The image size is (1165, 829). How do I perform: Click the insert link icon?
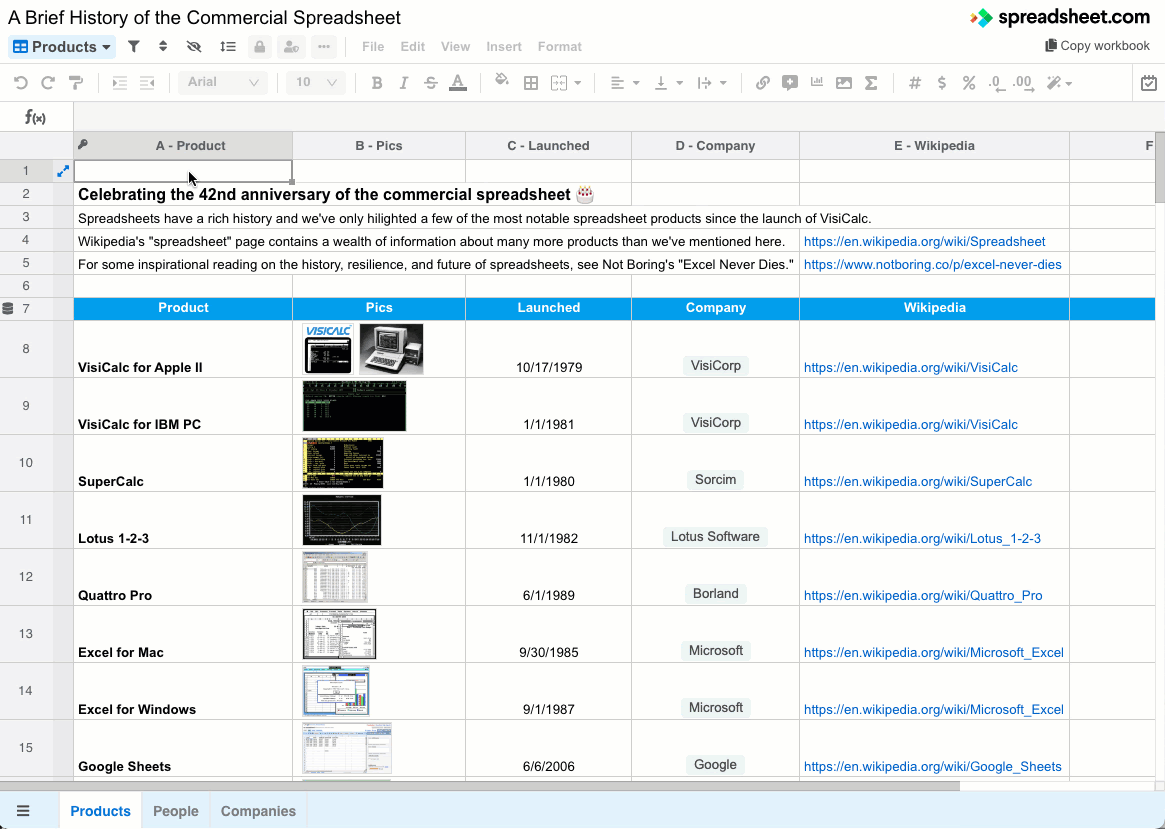[764, 83]
